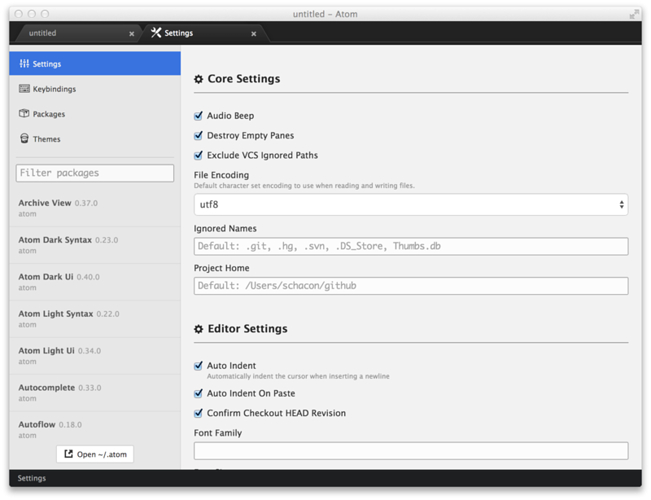The height and width of the screenshot is (500, 651).
Task: Click the Open ~/.atom button
Action: click(95, 454)
